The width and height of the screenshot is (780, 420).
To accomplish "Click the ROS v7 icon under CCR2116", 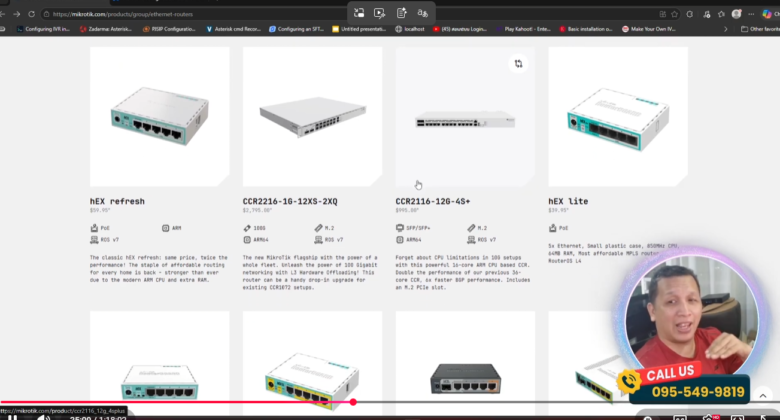I will coord(471,240).
